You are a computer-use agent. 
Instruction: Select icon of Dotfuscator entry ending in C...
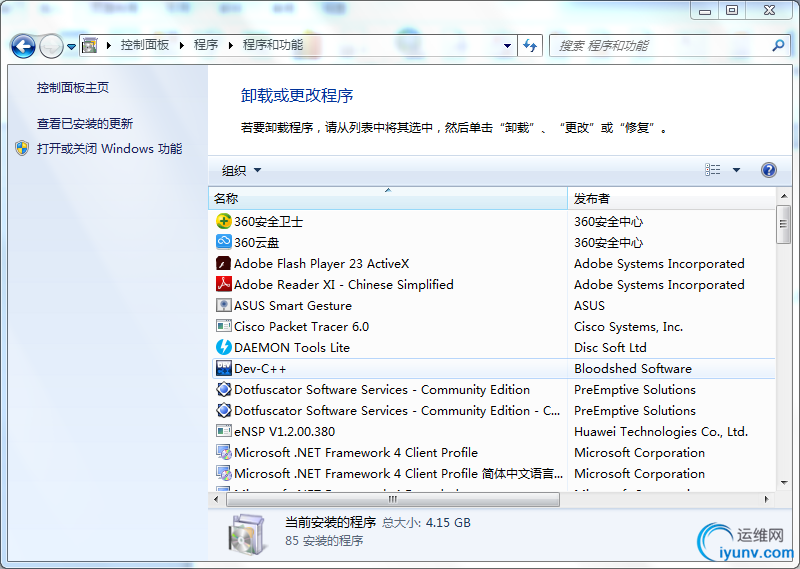[223, 410]
